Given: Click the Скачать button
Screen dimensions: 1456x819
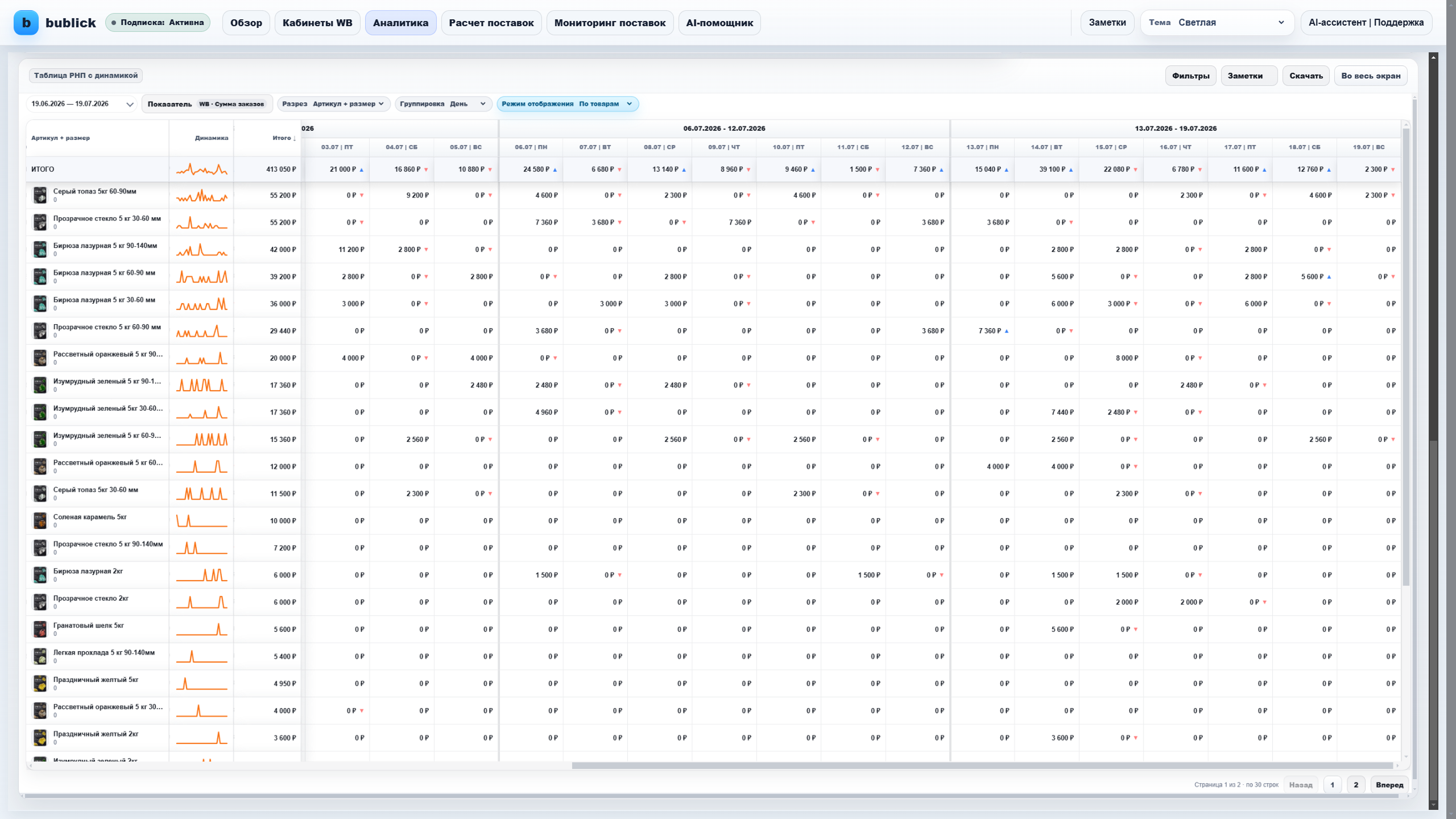Looking at the screenshot, I should coord(1306,76).
